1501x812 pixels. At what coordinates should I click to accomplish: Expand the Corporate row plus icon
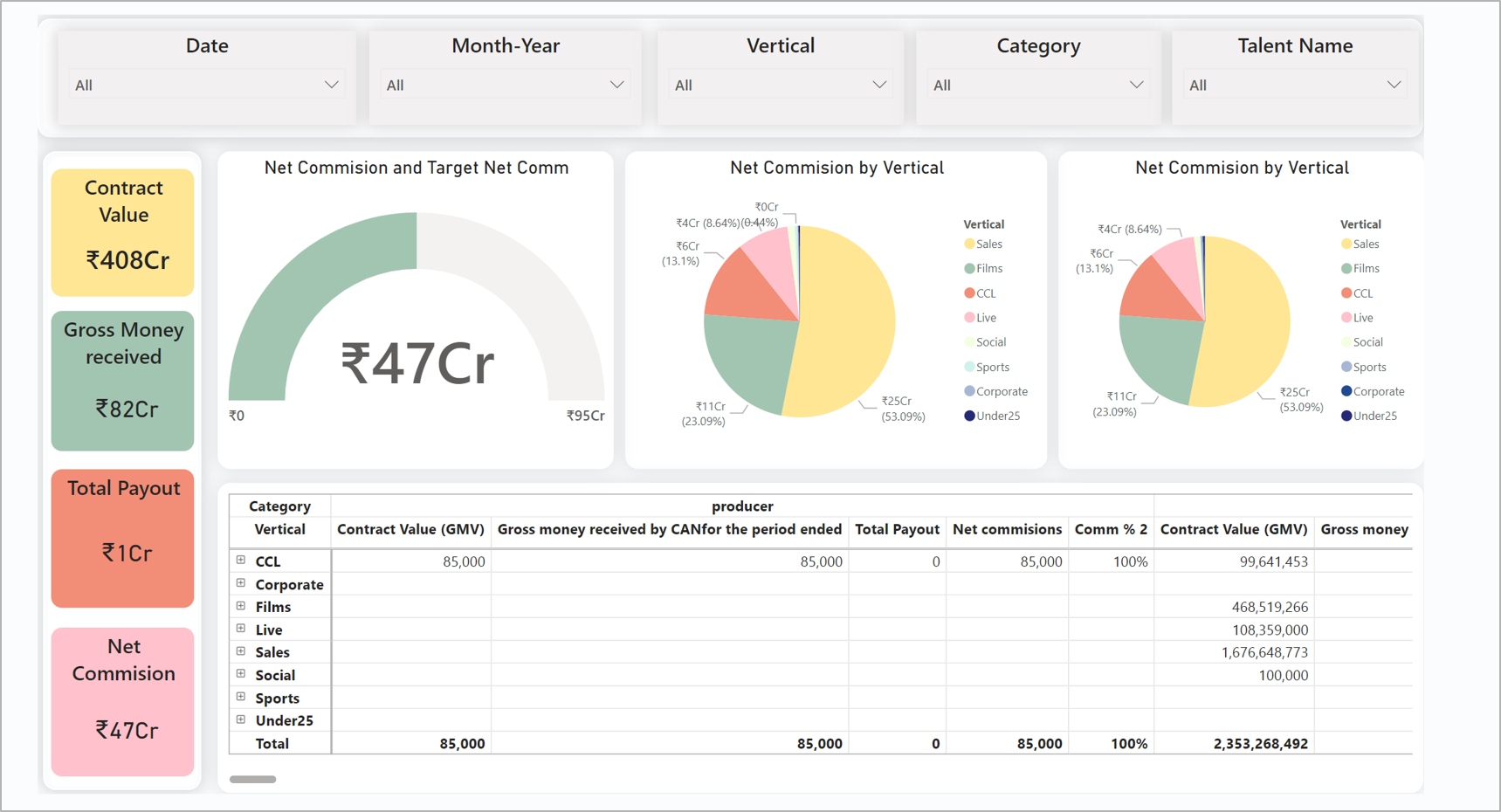(241, 583)
